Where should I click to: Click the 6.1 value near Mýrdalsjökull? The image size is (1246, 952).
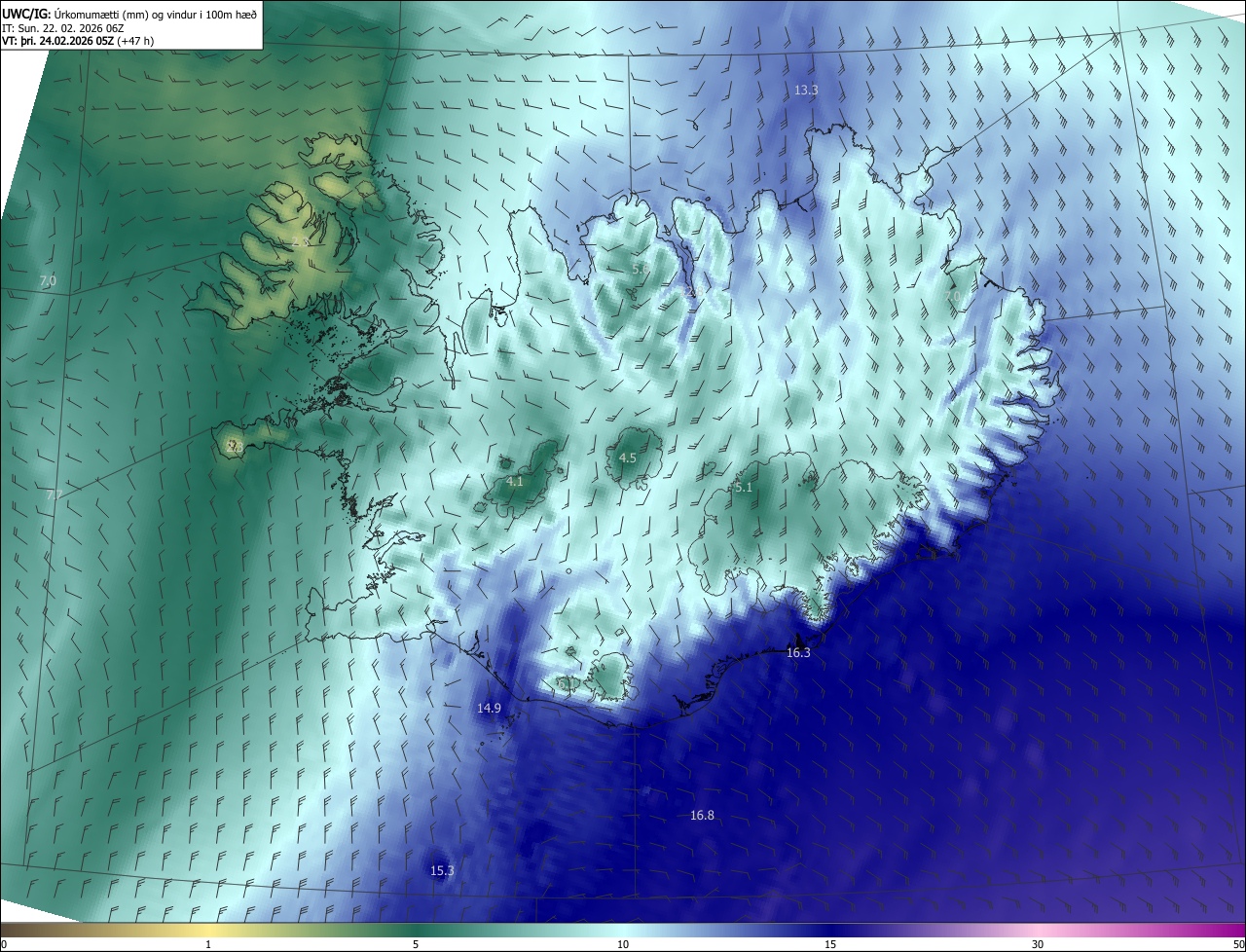point(565,682)
